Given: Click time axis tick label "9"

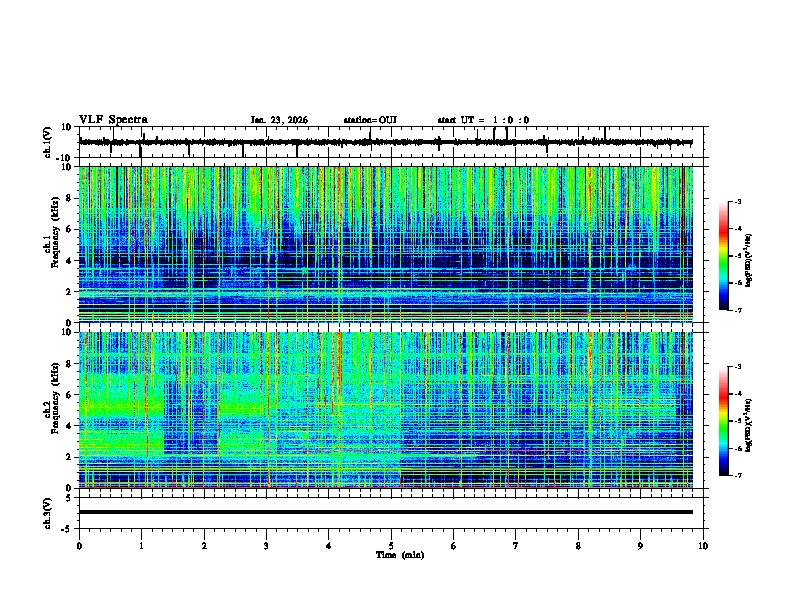Looking at the screenshot, I should (640, 546).
